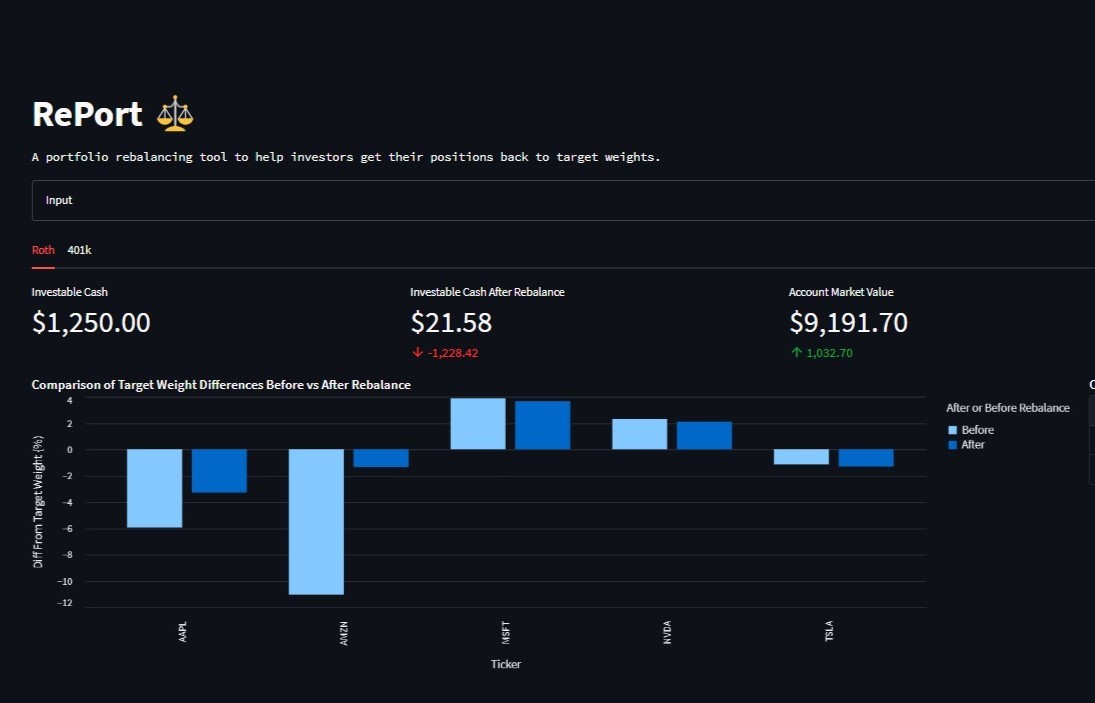This screenshot has width=1095, height=703.
Task: Open the 401k account tab
Action: click(79, 250)
